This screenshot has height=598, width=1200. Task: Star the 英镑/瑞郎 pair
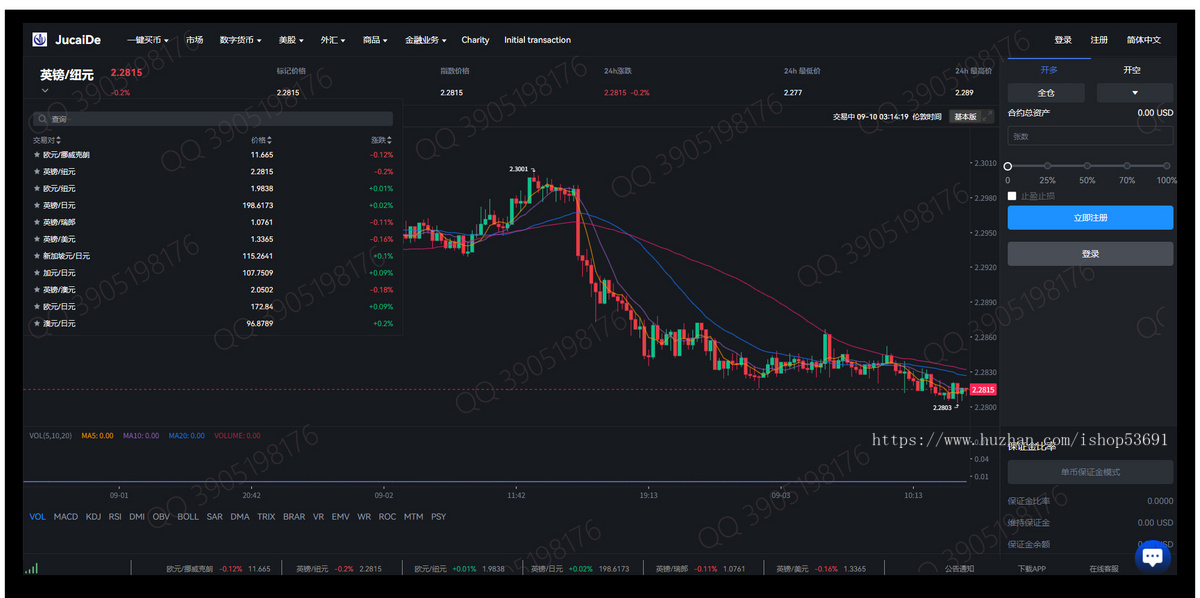(37, 222)
